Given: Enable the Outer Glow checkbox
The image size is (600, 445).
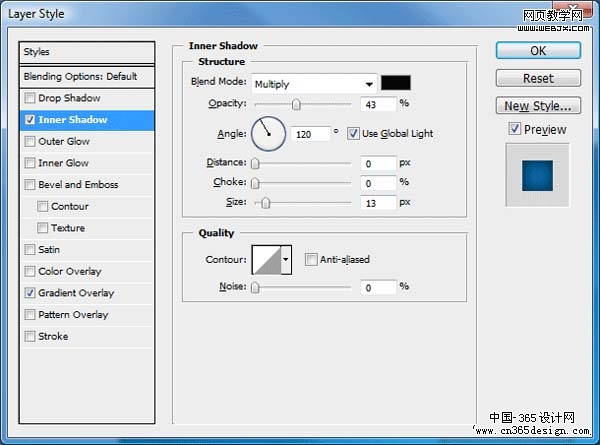Looking at the screenshot, I should pyautogui.click(x=29, y=141).
